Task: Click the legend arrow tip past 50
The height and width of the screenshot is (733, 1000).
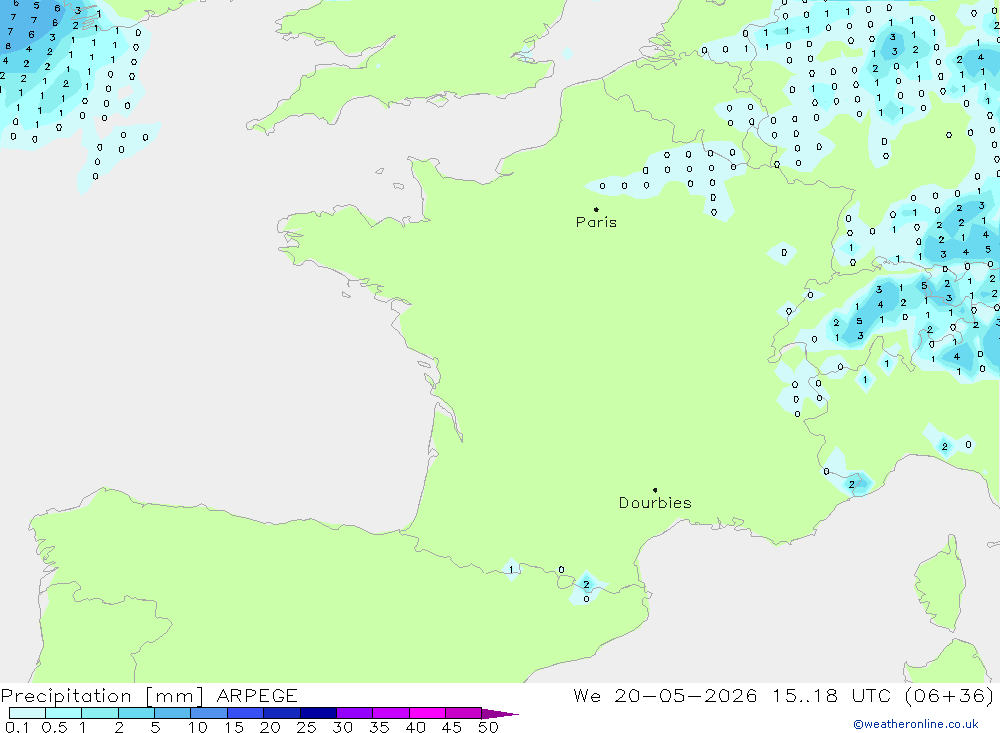Action: click(500, 713)
